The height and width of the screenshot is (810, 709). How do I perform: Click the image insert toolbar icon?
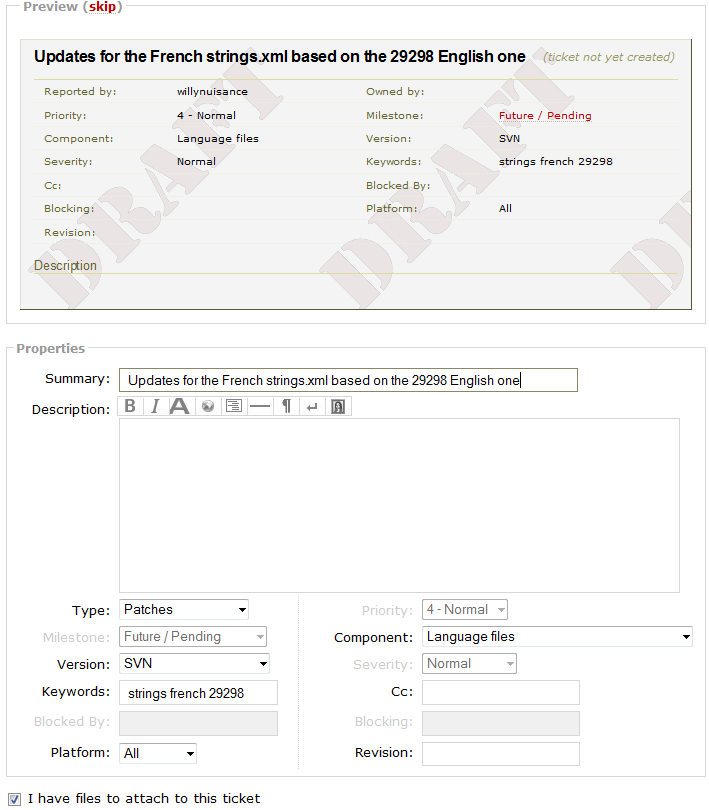pos(338,406)
